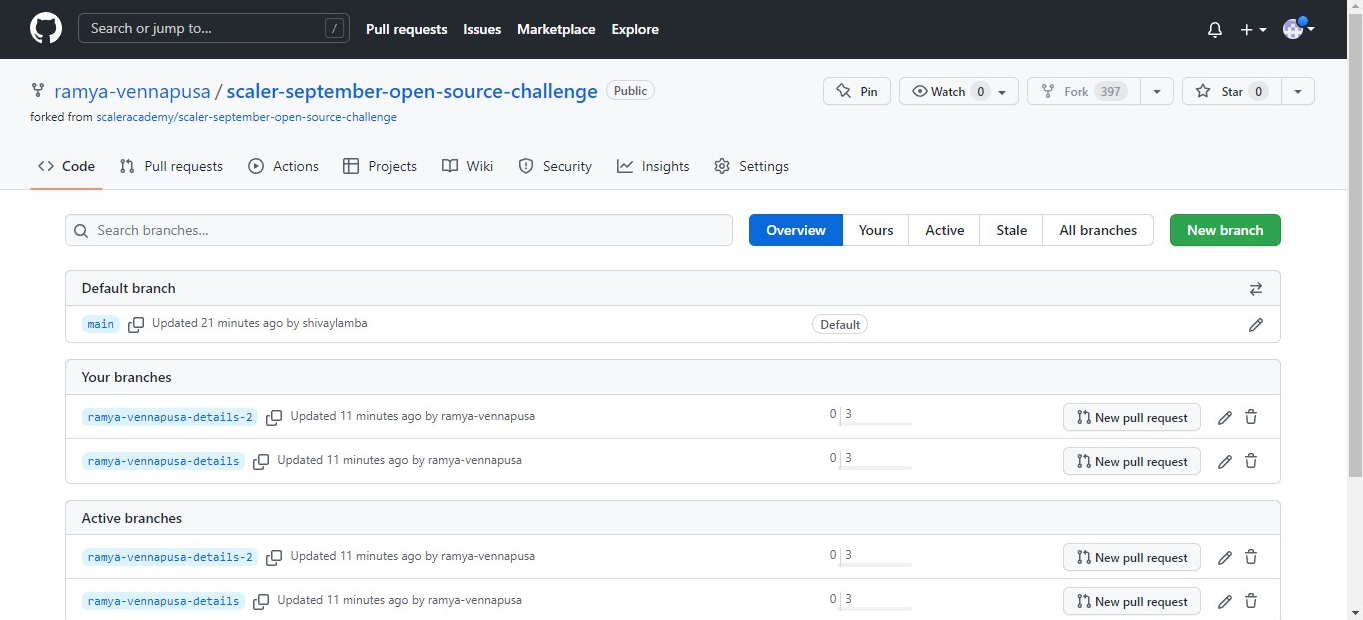Click the Public visibility badge
The image size is (1363, 620).
[630, 91]
